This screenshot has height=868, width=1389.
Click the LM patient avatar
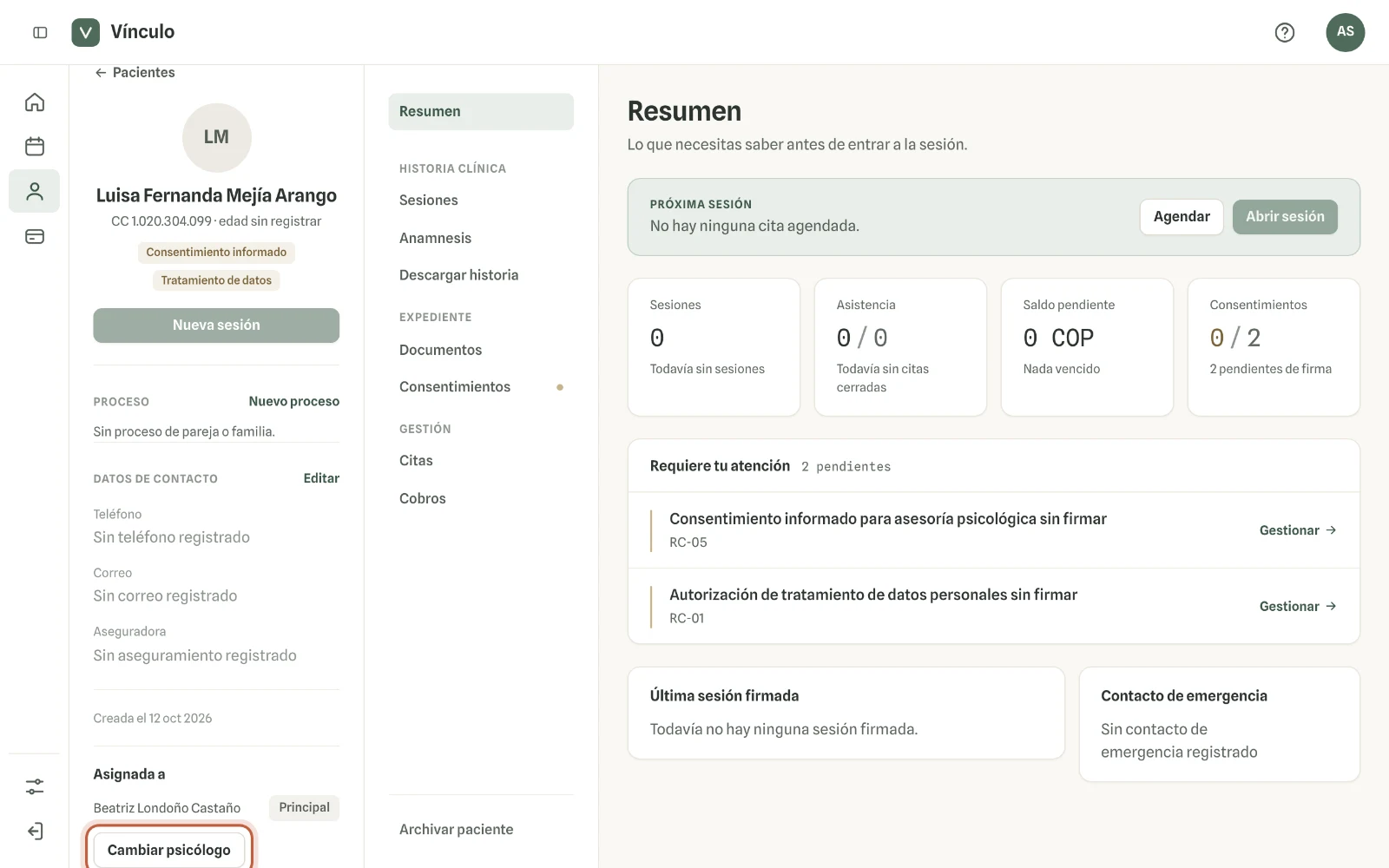(216, 137)
